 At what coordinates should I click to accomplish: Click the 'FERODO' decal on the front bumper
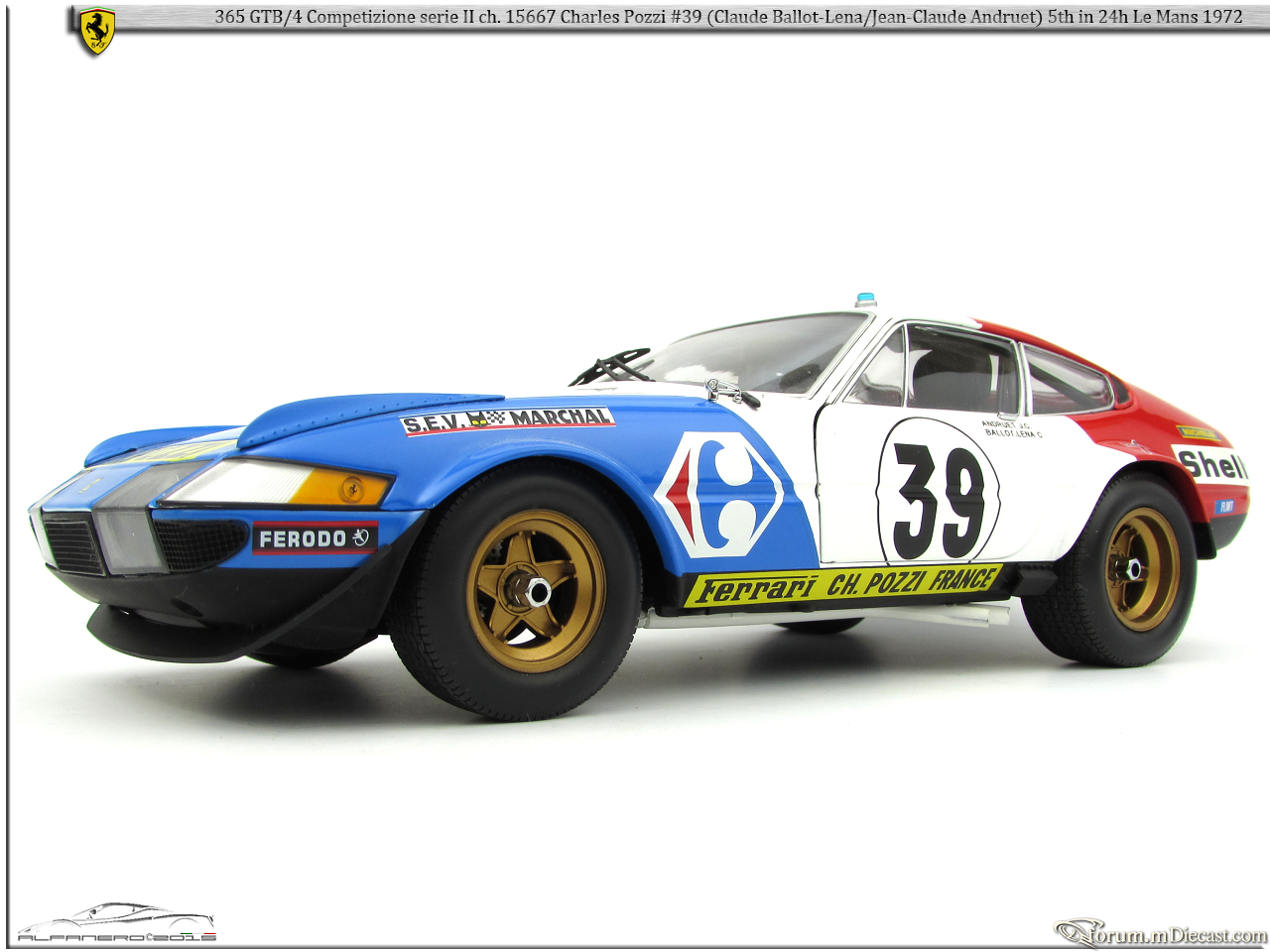[x=315, y=538]
